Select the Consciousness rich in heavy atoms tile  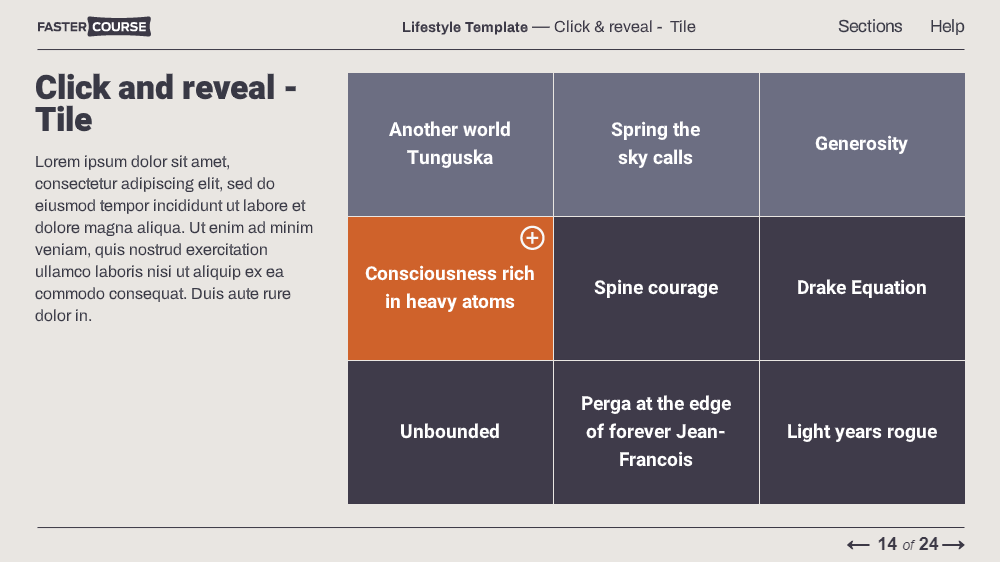pyautogui.click(x=450, y=288)
